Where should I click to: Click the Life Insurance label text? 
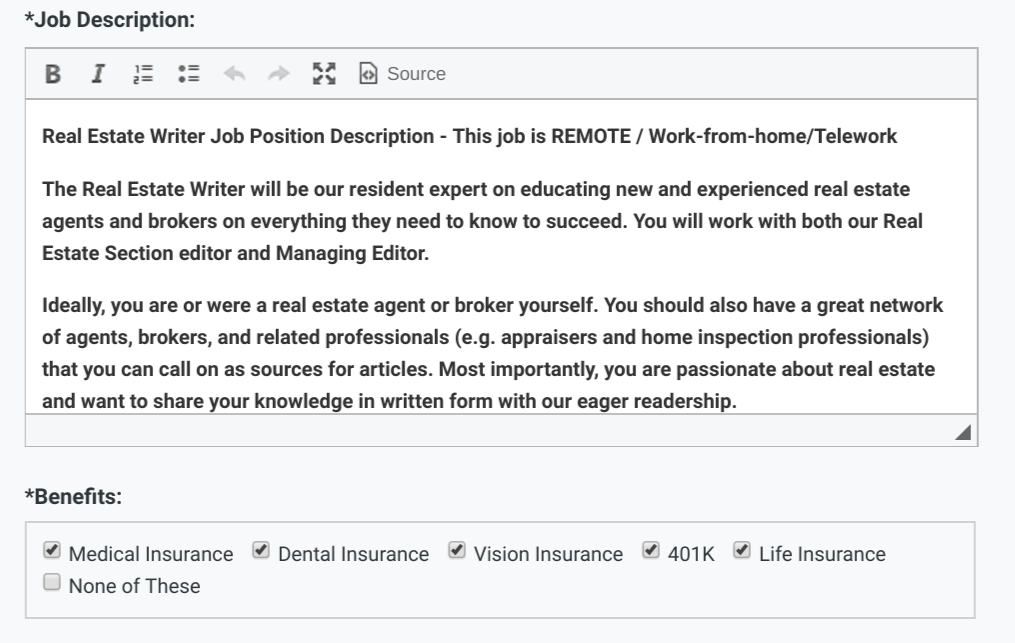pos(822,554)
